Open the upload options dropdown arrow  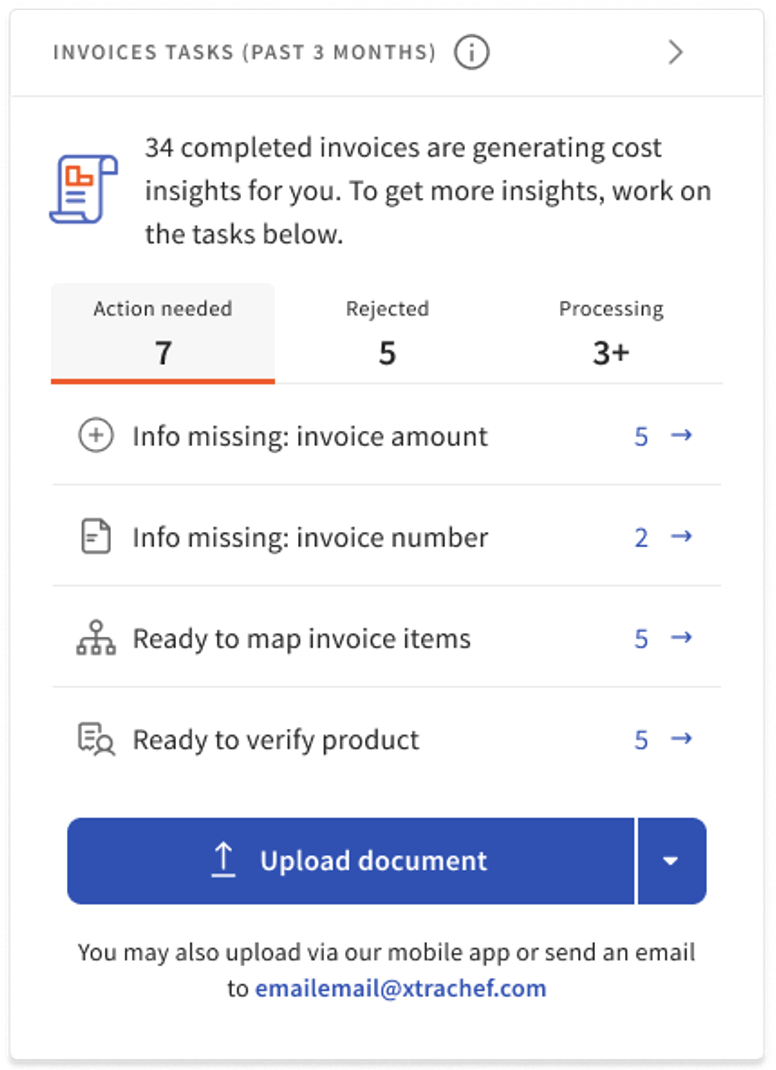click(671, 861)
